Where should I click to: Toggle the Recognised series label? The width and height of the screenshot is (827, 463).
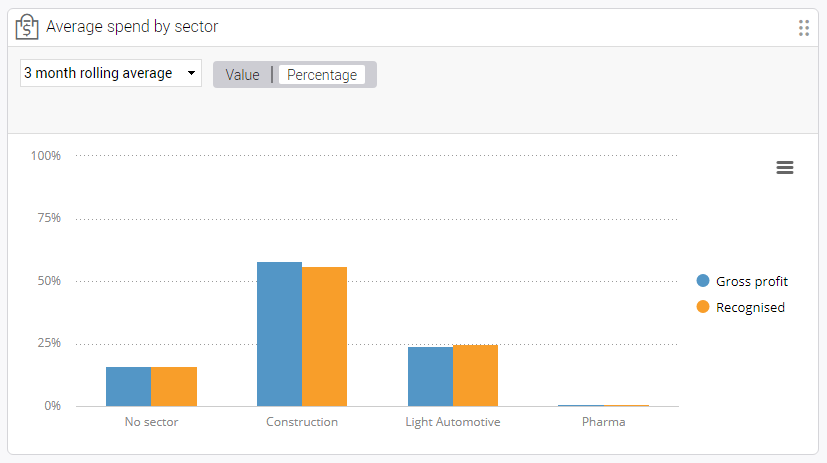[x=750, y=307]
